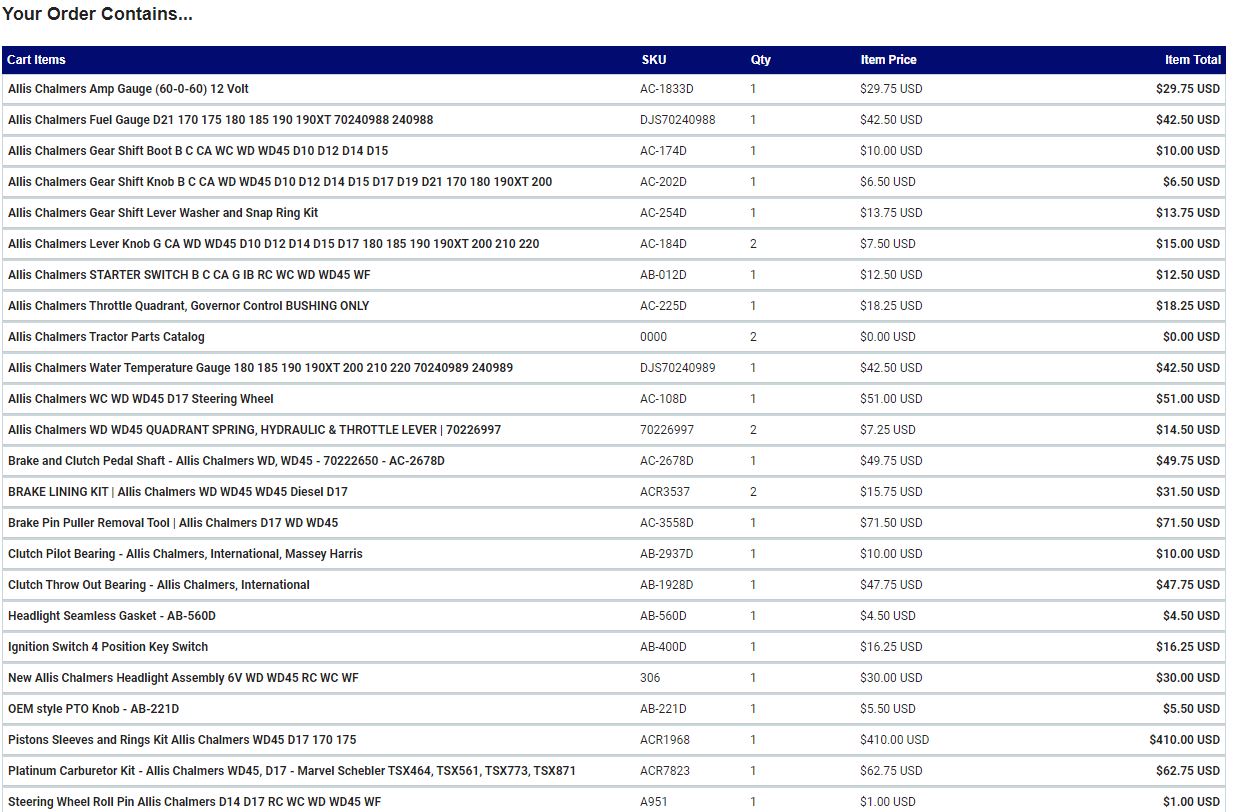
Task: Select the Clutch Throw Out Bearing item
Action: coord(159,585)
